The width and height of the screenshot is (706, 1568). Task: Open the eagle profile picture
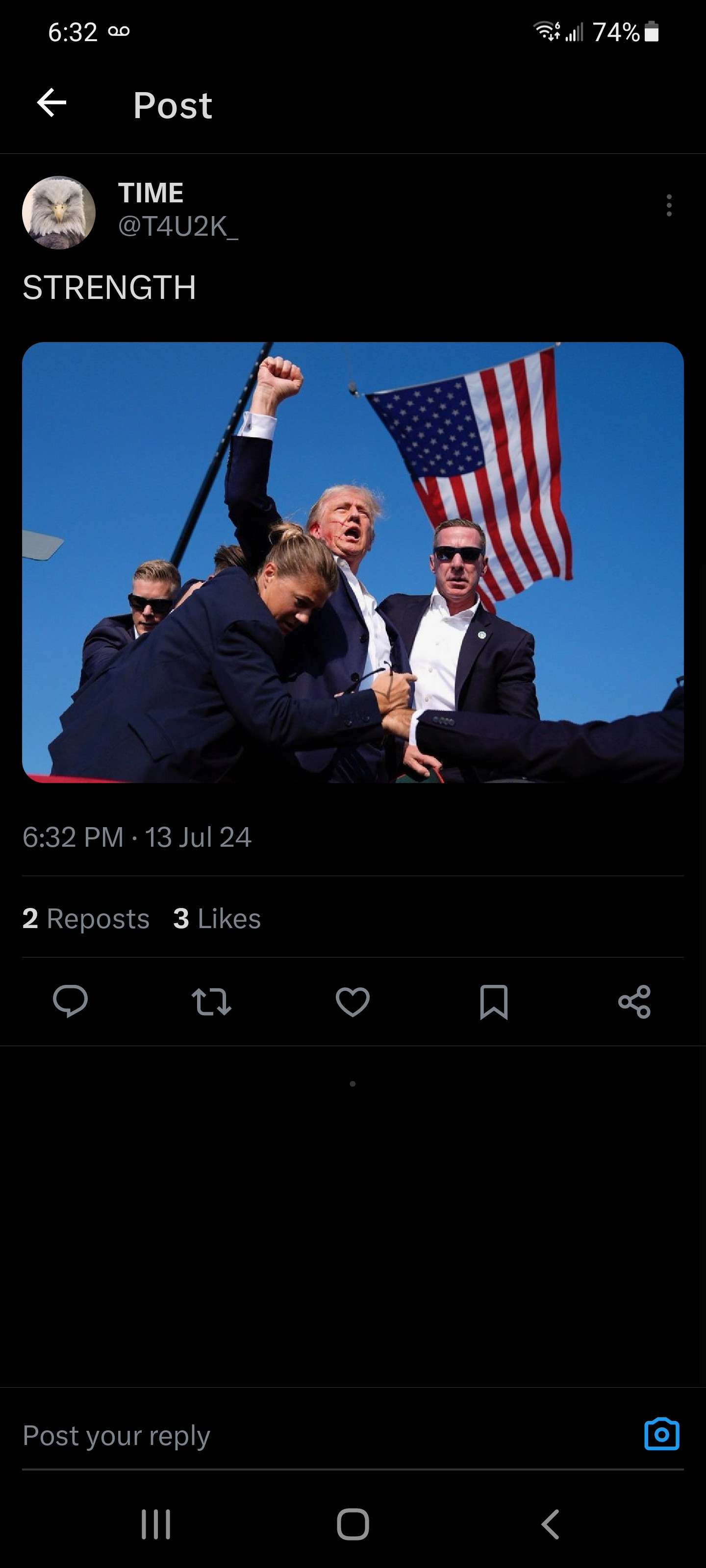tap(58, 213)
